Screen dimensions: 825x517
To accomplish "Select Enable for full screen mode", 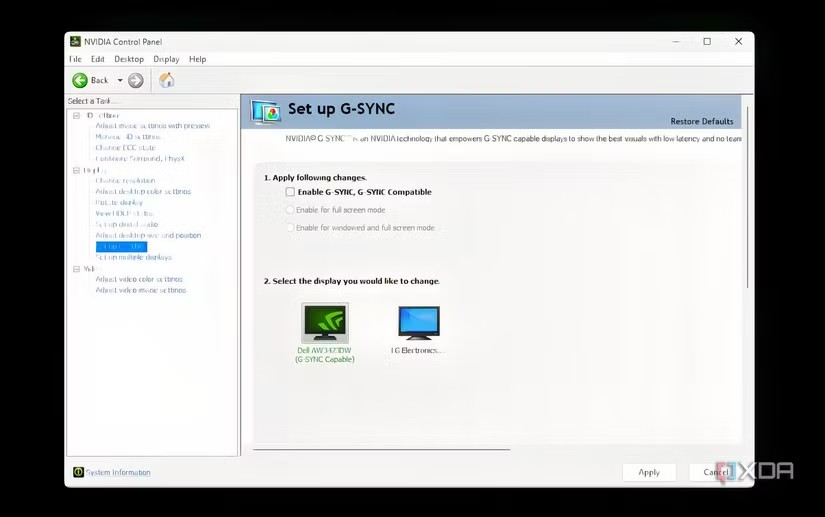I will pyautogui.click(x=290, y=210).
